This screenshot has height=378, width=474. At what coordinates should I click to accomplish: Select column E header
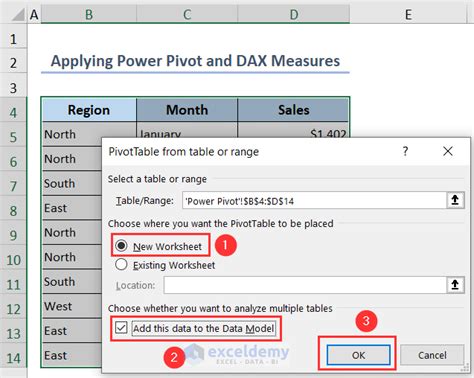(408, 15)
